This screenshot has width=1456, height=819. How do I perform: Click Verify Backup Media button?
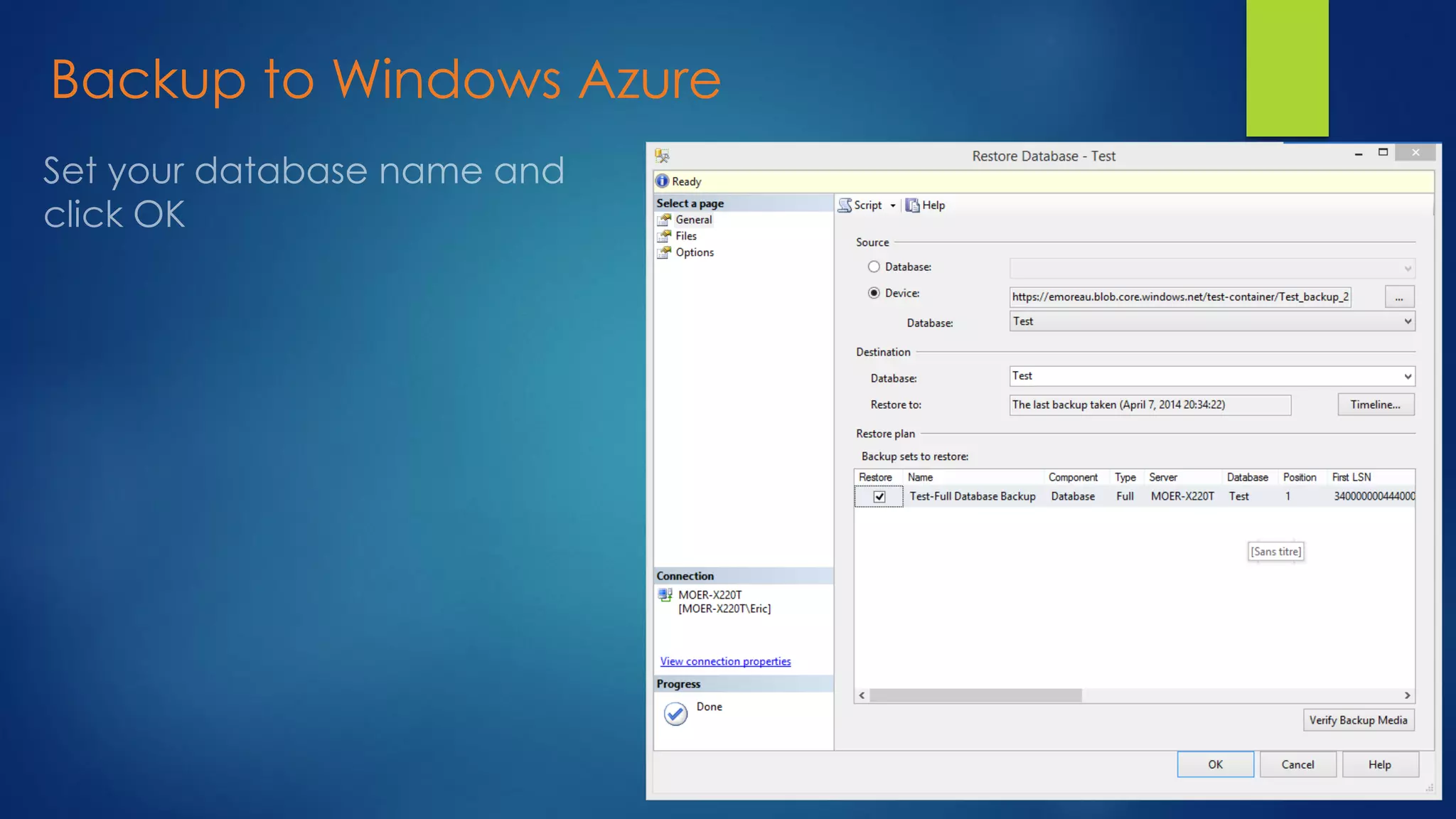pos(1358,720)
